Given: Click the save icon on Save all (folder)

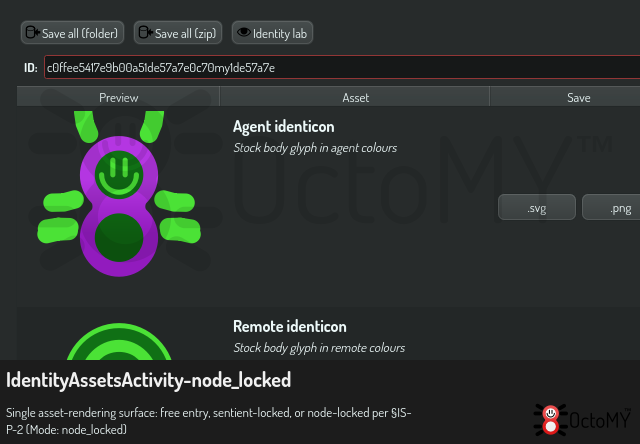Looking at the screenshot, I should pos(32,32).
